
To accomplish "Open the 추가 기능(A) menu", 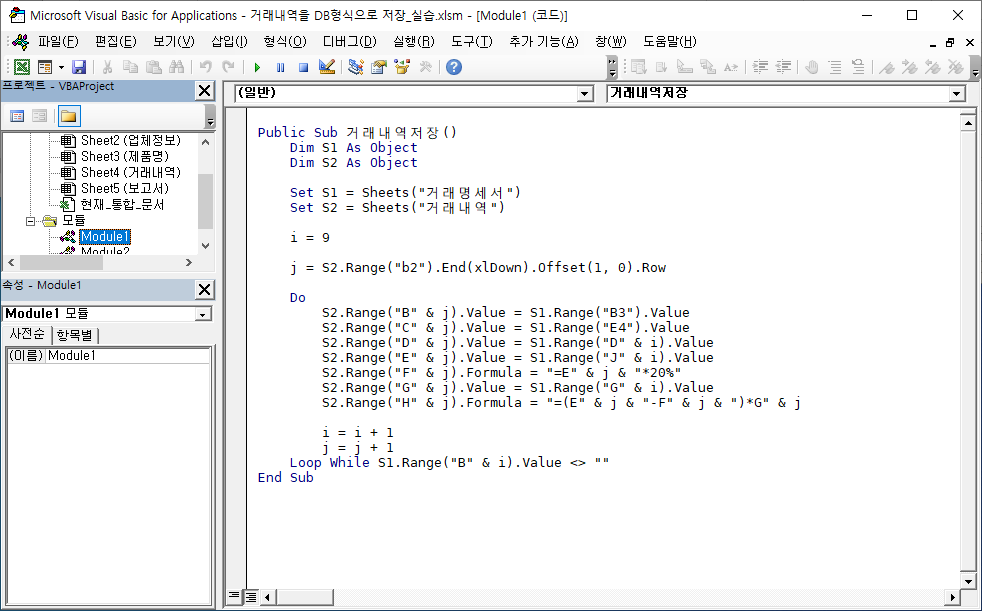I will 544,42.
